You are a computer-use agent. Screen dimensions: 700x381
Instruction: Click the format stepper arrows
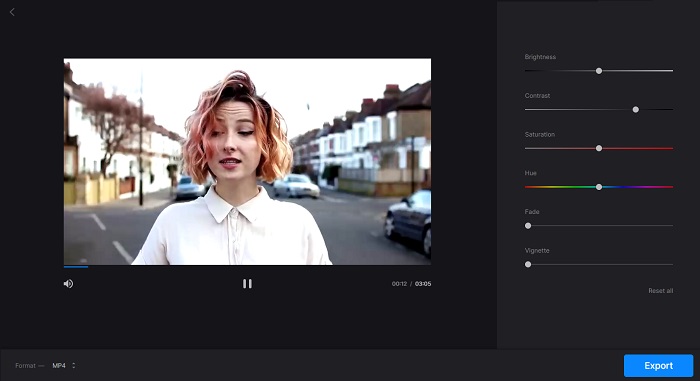74,365
